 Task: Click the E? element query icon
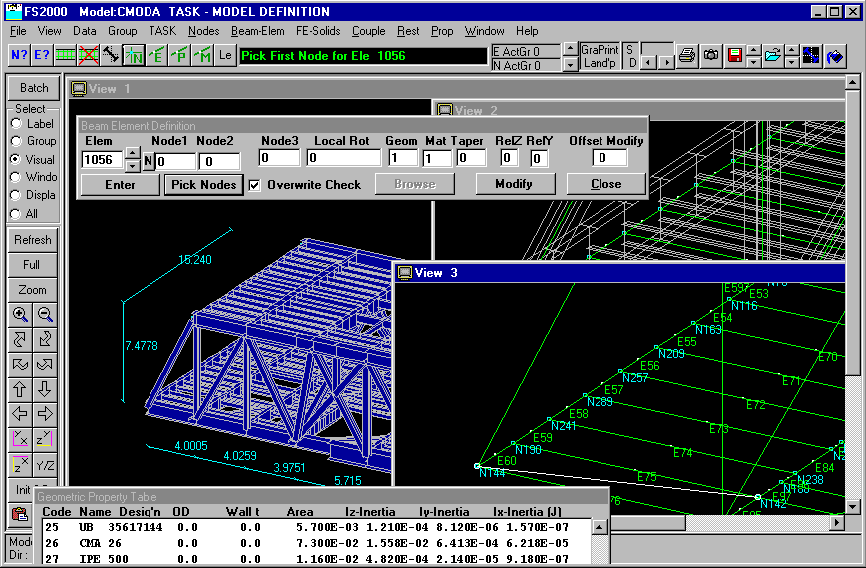(x=42, y=56)
